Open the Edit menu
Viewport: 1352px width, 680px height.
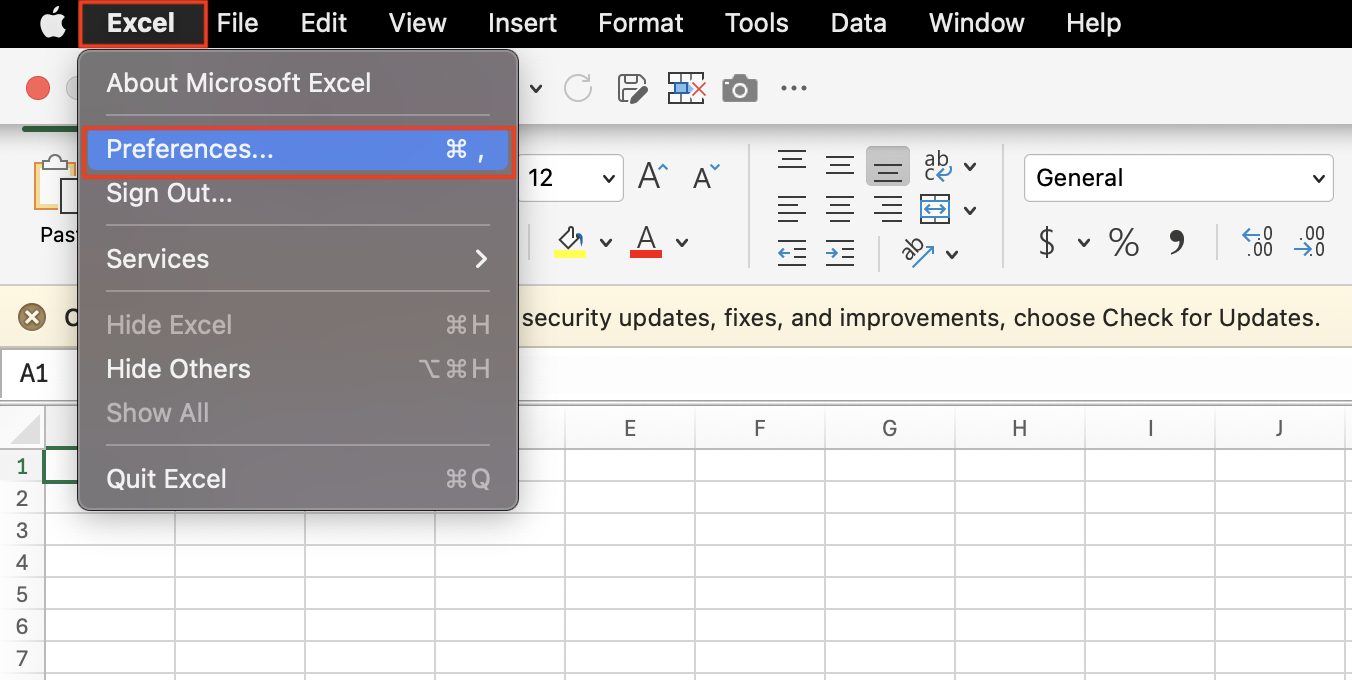(324, 23)
